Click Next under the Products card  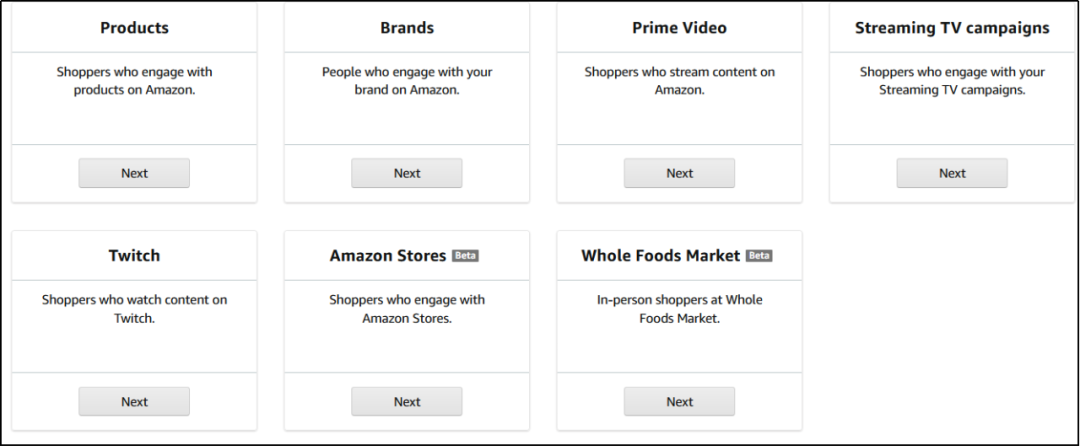134,173
